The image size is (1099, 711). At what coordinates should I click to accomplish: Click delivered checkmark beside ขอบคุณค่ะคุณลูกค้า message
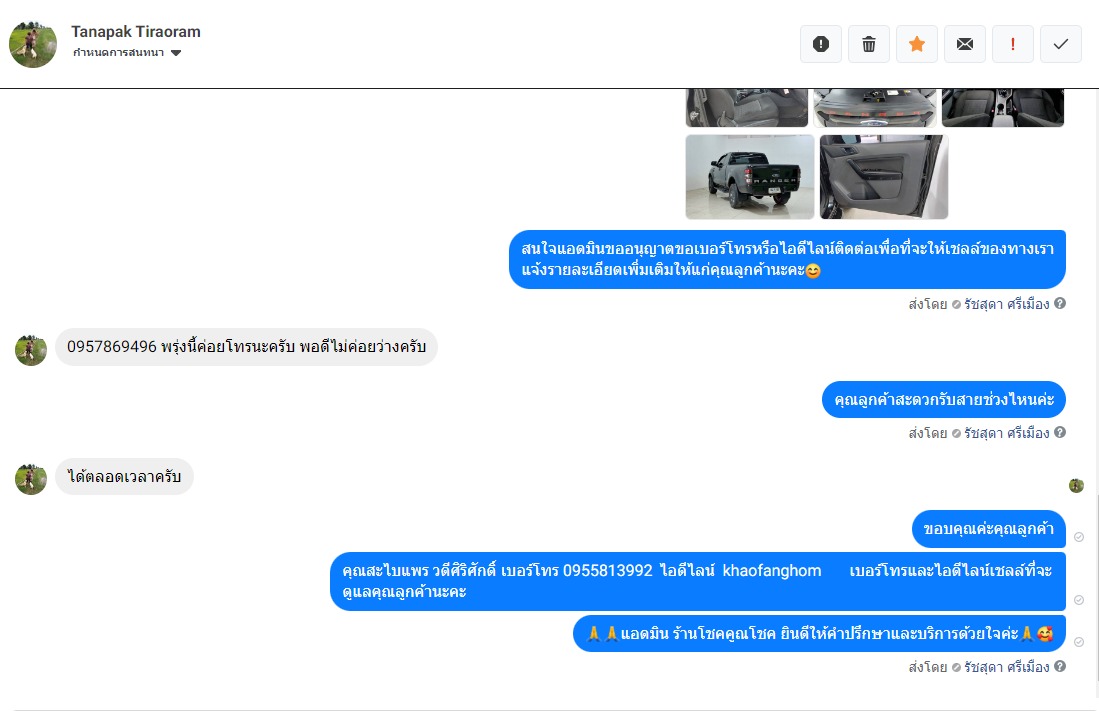coord(1079,537)
